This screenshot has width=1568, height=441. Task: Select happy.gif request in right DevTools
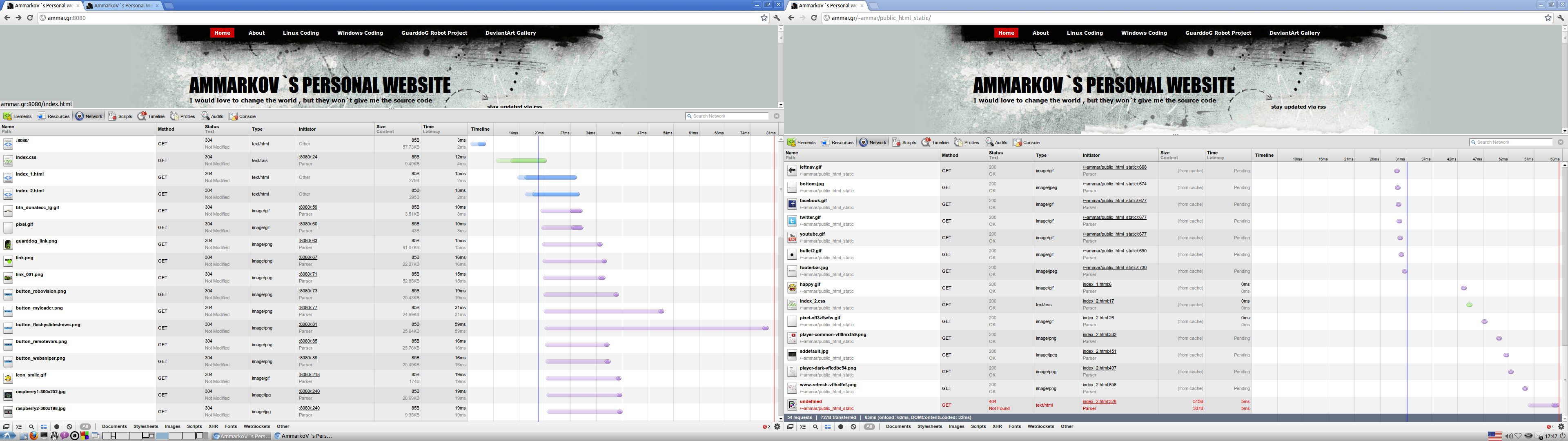[x=1172, y=287]
